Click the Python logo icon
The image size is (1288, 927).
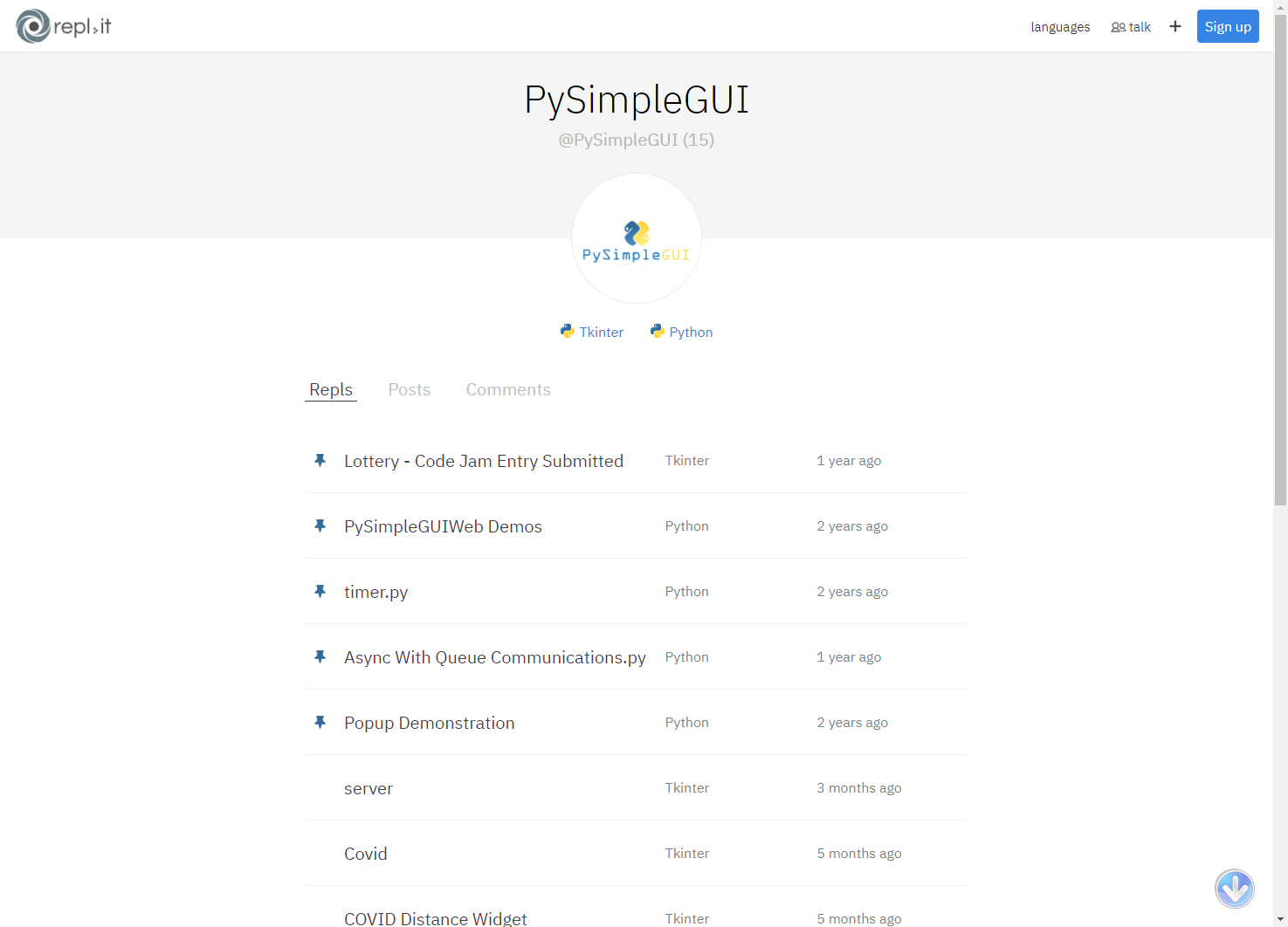click(658, 331)
